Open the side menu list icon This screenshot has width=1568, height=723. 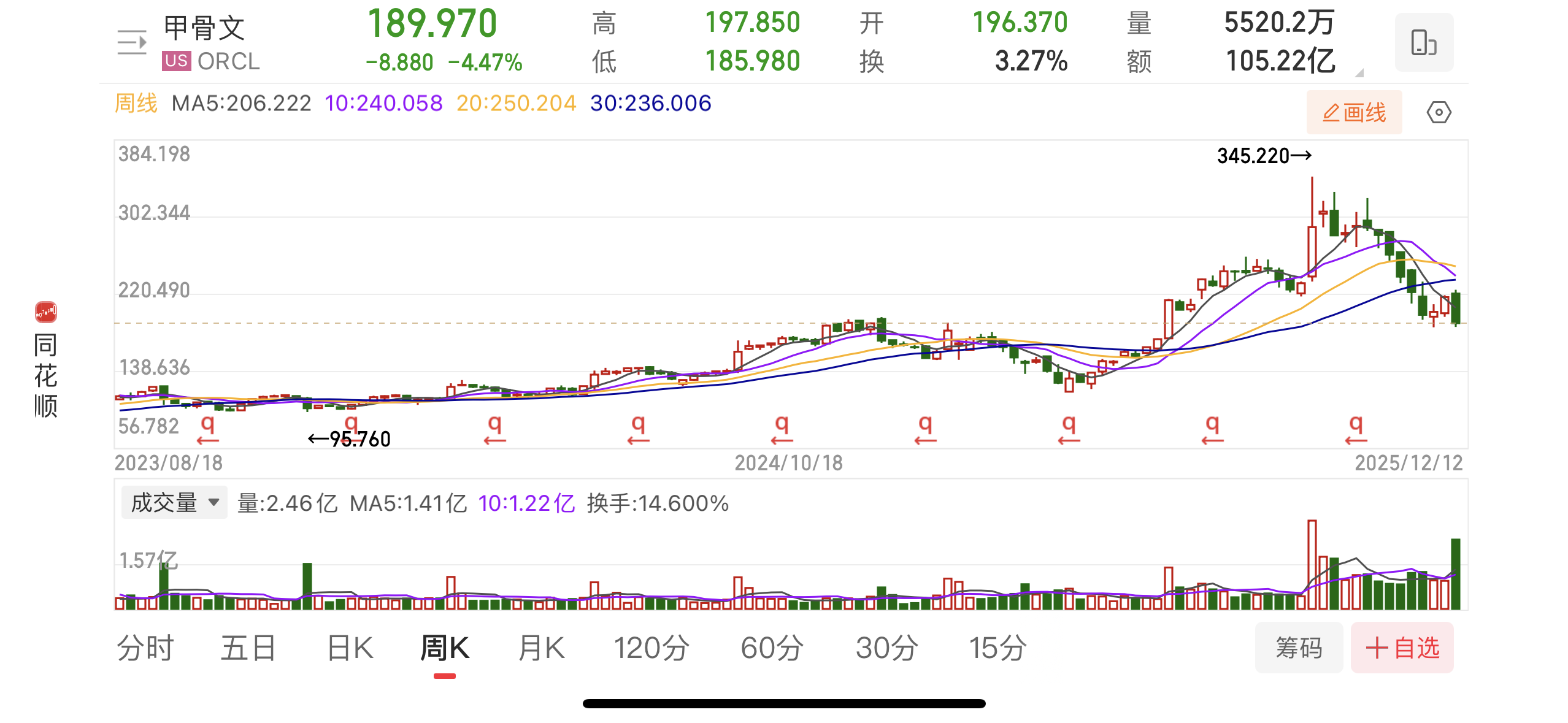[131, 42]
